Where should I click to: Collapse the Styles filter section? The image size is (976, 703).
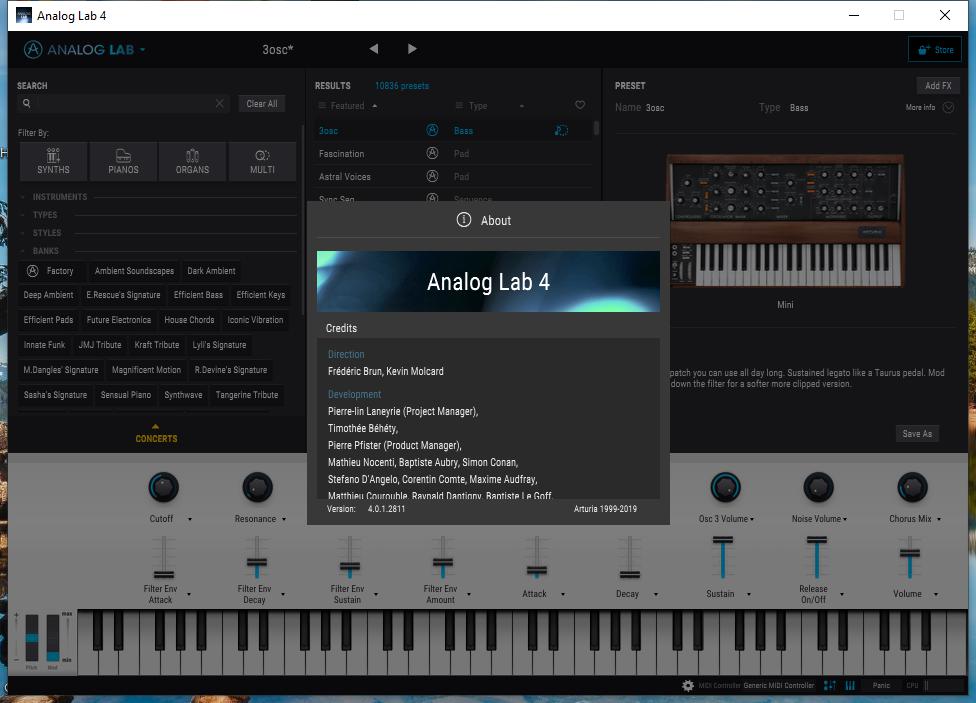pyautogui.click(x=23, y=233)
